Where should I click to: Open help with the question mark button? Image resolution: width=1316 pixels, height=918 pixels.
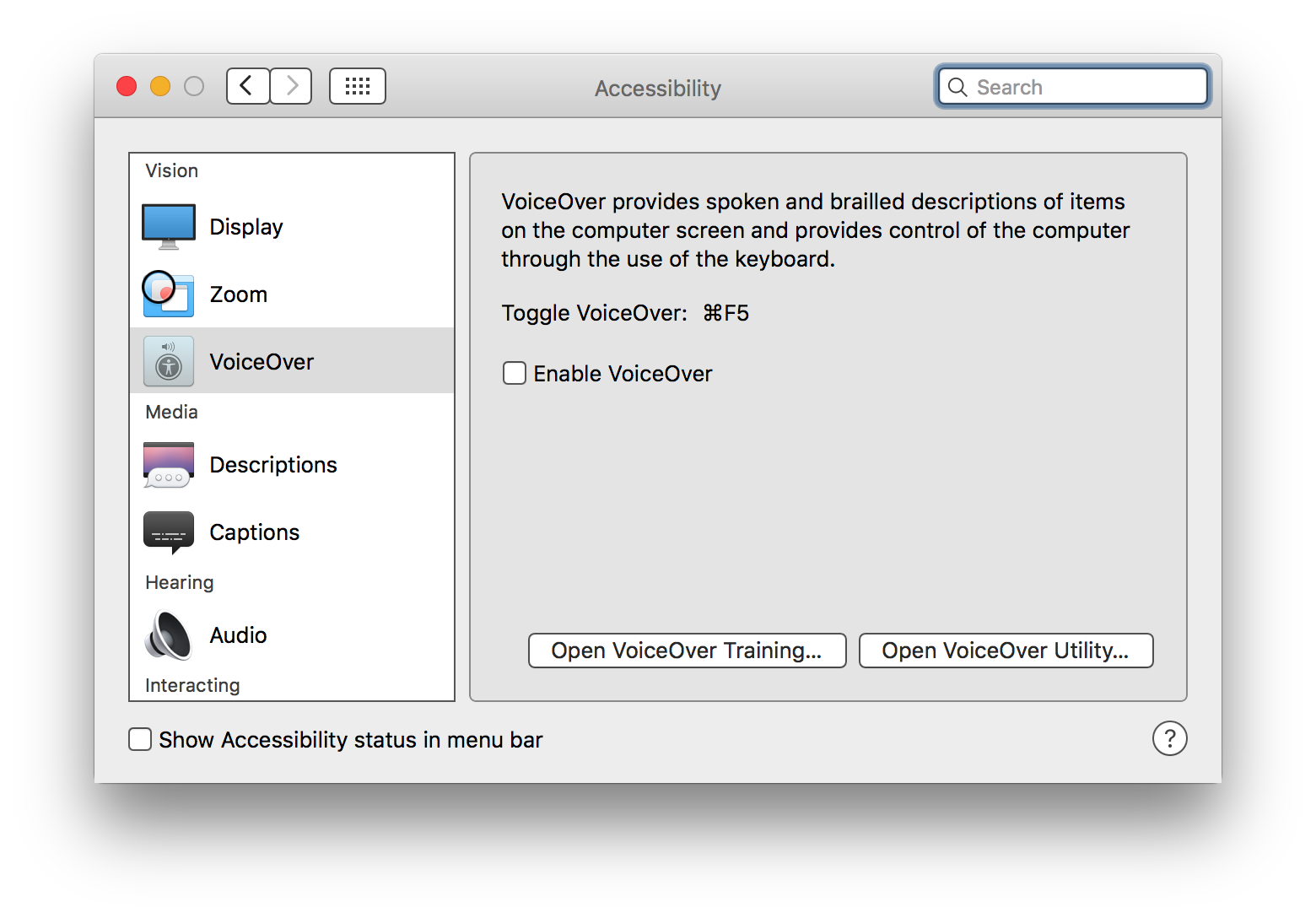coord(1170,738)
